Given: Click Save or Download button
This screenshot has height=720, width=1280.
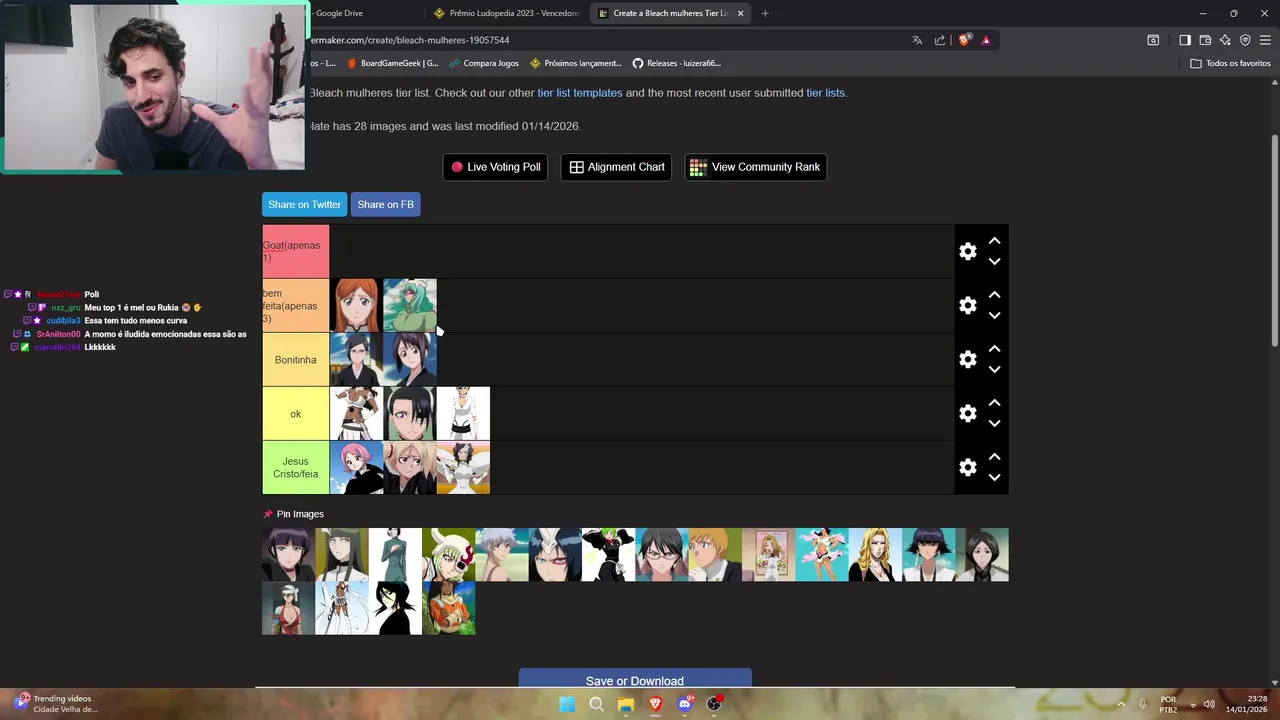Looking at the screenshot, I should click(635, 679).
